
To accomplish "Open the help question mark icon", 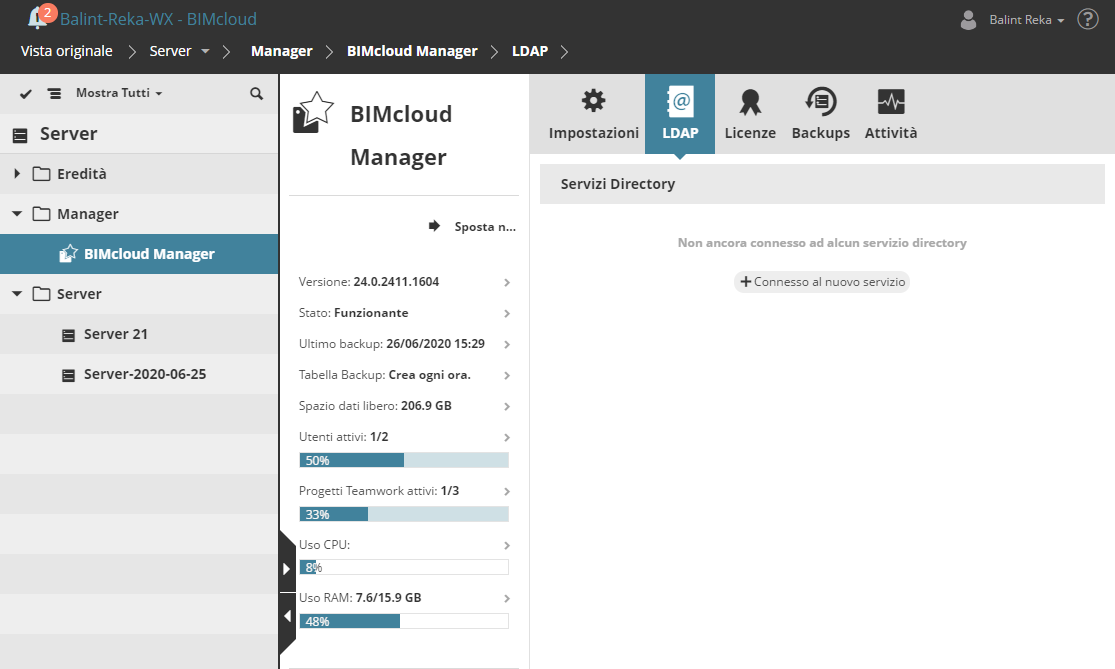I will [1087, 19].
